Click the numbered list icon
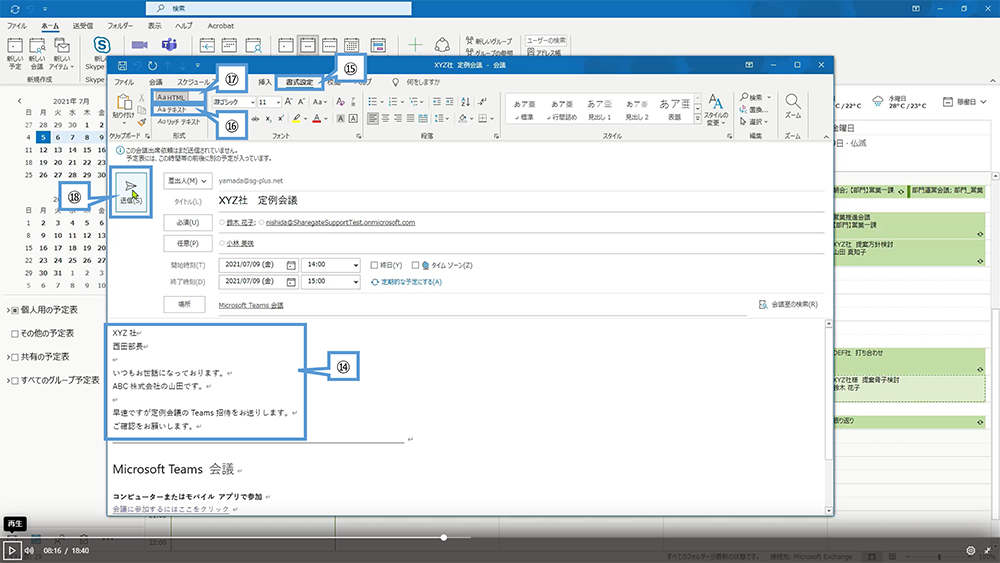This screenshot has width=1000, height=563. [393, 101]
